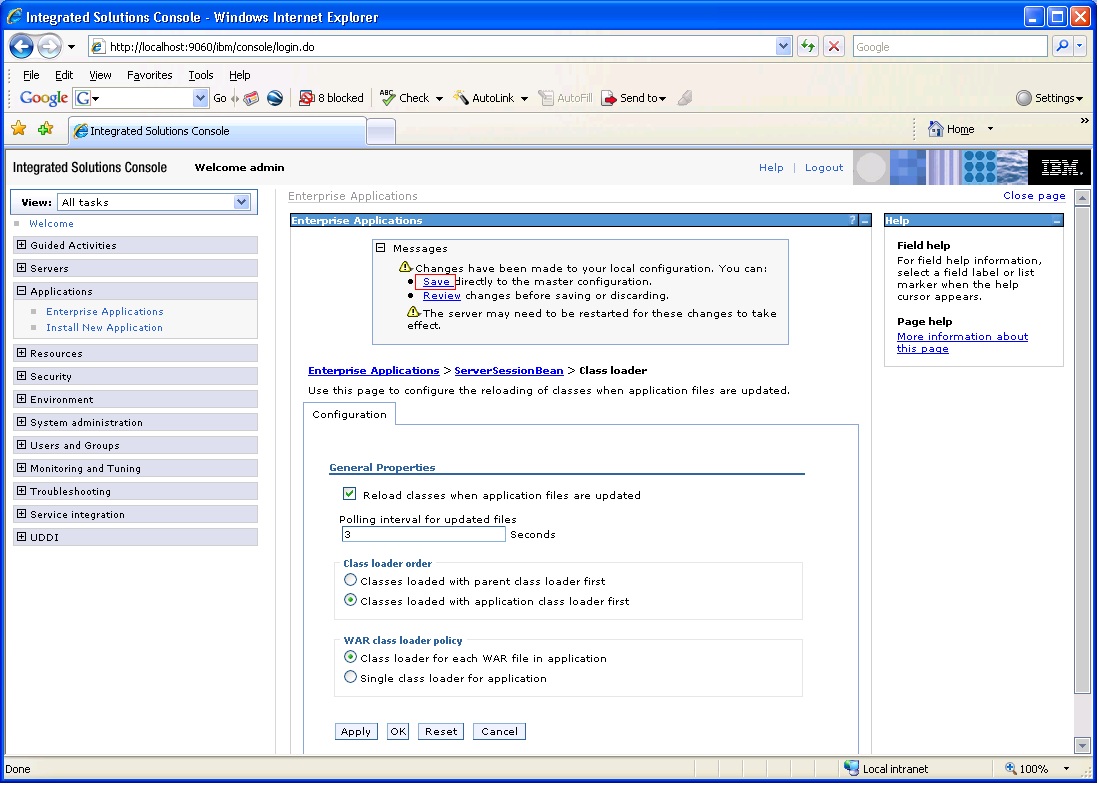Expand the Security section

click(x=22, y=376)
